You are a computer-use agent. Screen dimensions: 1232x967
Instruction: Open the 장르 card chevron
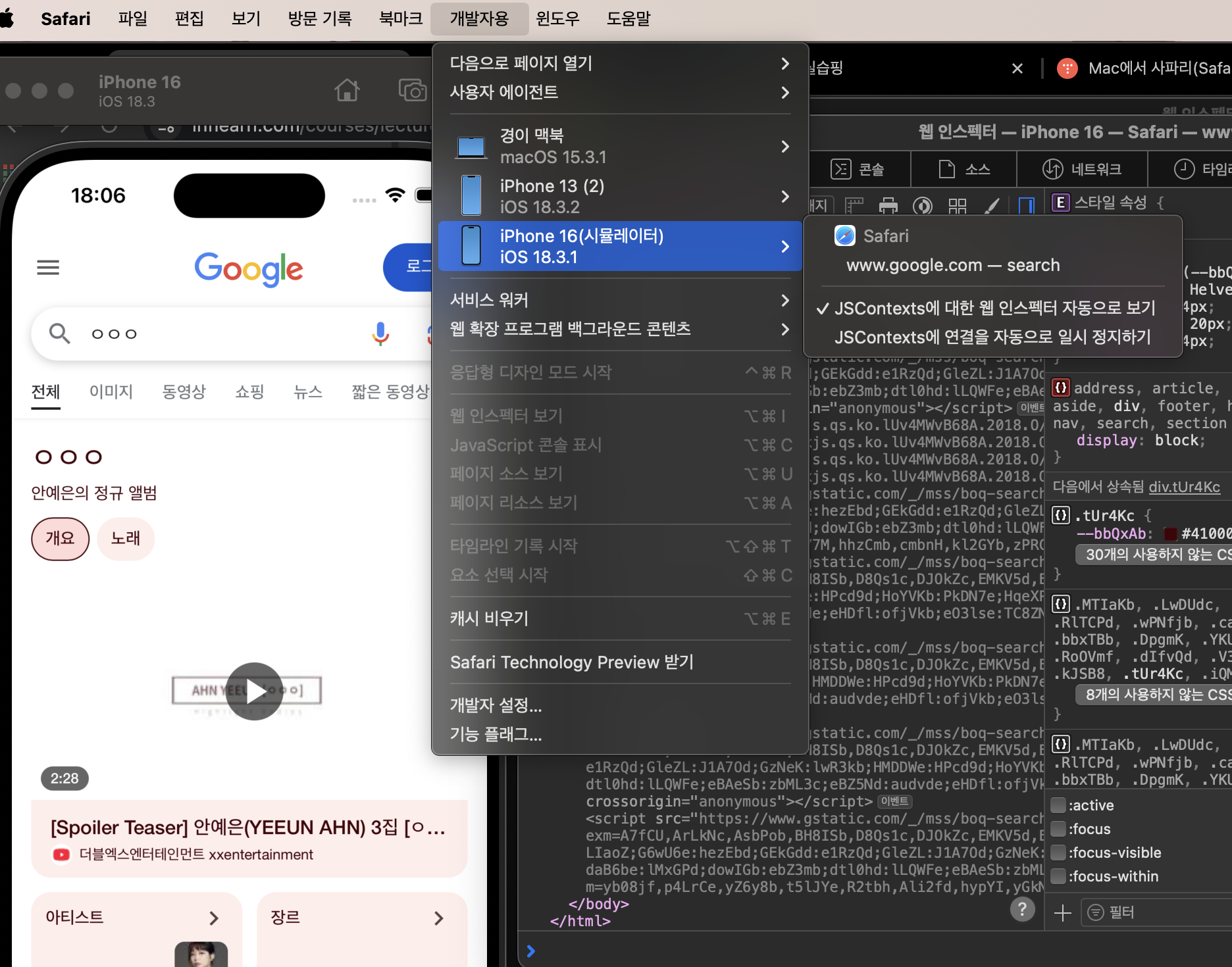439,918
